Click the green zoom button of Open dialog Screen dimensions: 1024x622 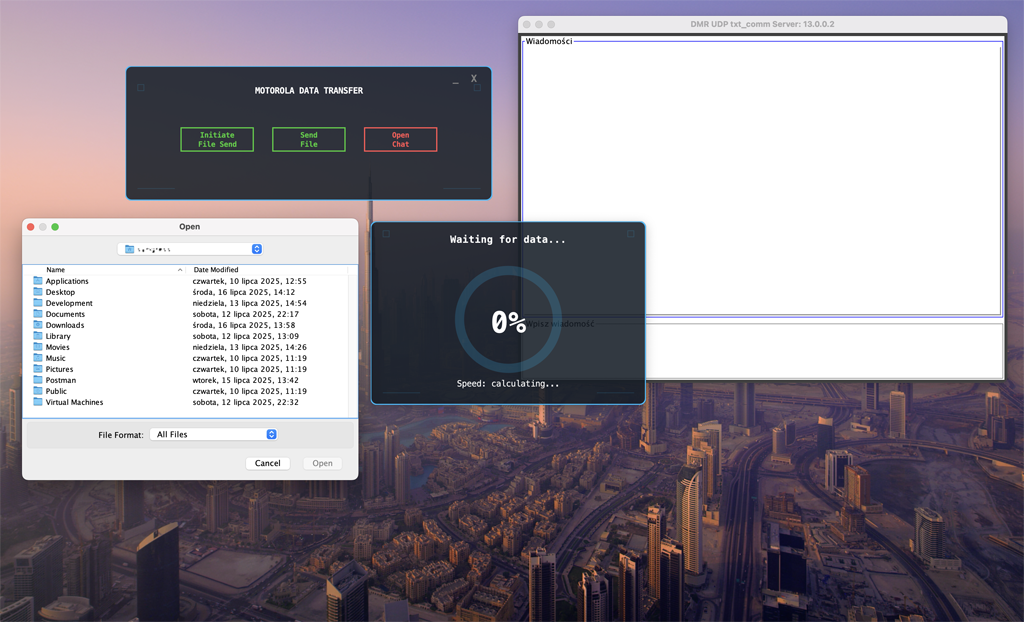coord(55,227)
